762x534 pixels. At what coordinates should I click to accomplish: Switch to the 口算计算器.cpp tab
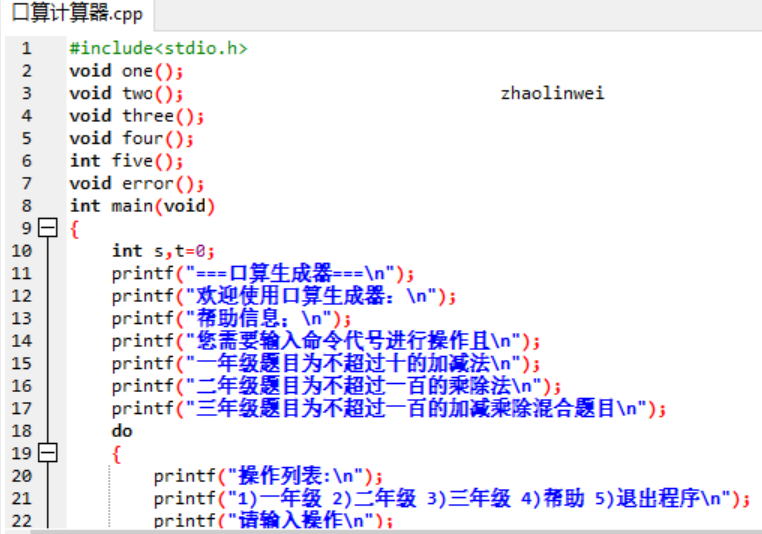[x=78, y=13]
